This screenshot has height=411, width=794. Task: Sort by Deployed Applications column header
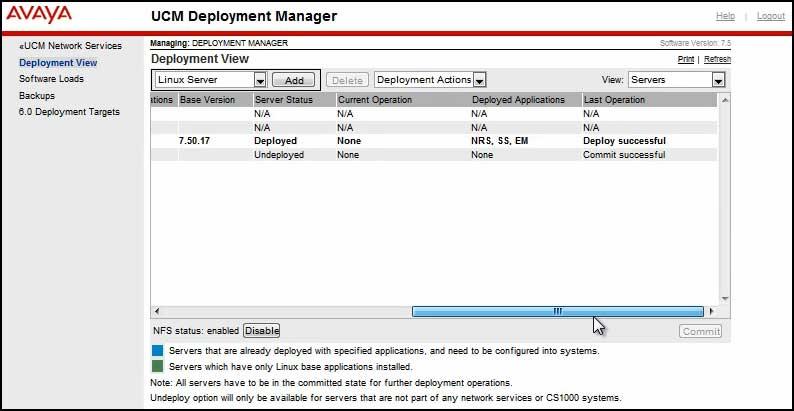click(x=518, y=100)
